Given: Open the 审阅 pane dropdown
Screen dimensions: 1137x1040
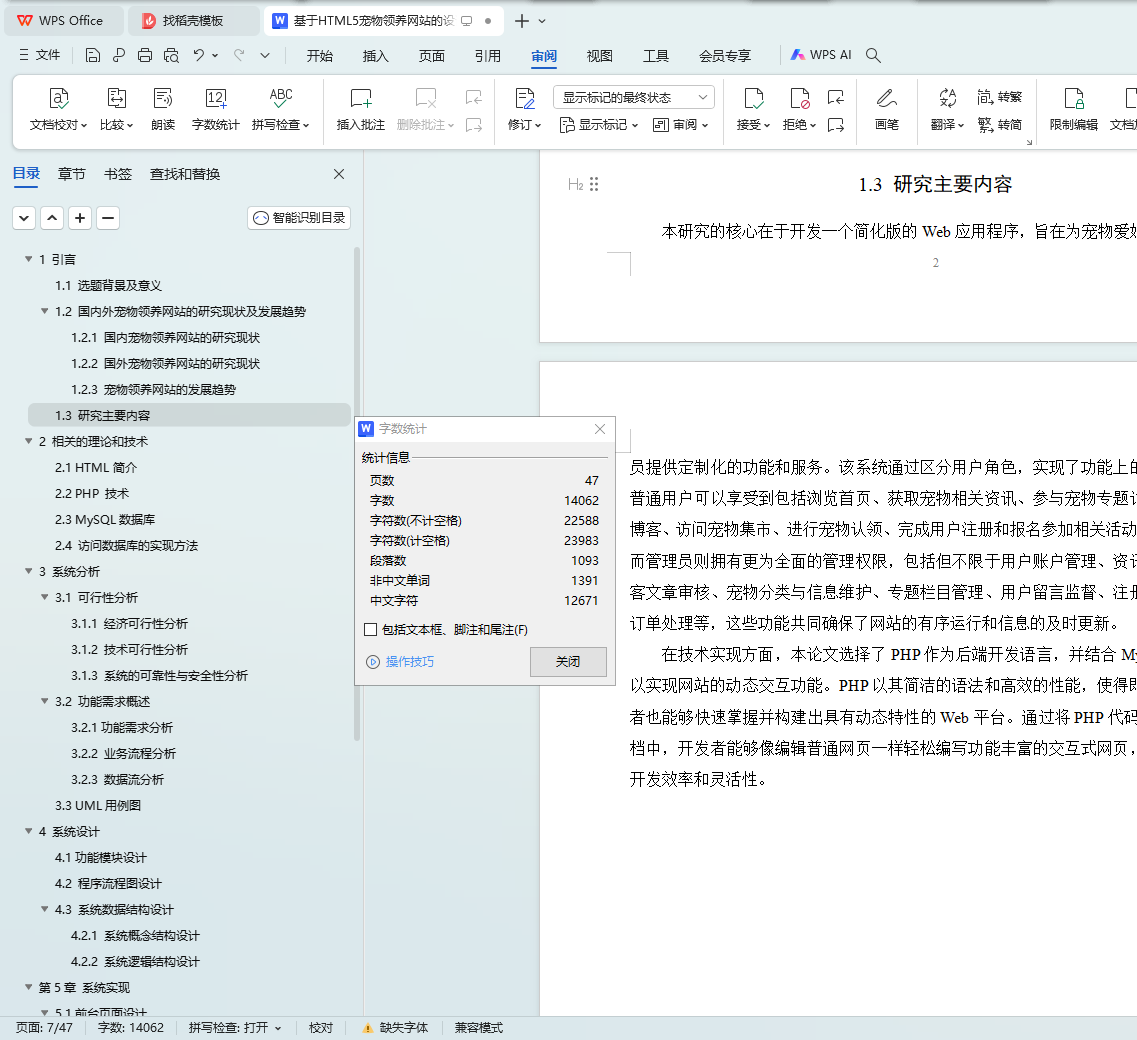Looking at the screenshot, I should [x=680, y=125].
